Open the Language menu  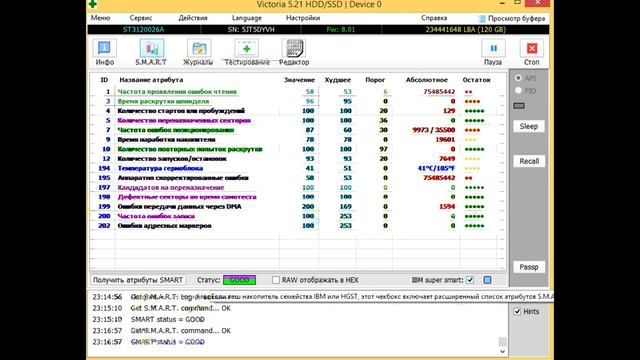click(x=247, y=18)
